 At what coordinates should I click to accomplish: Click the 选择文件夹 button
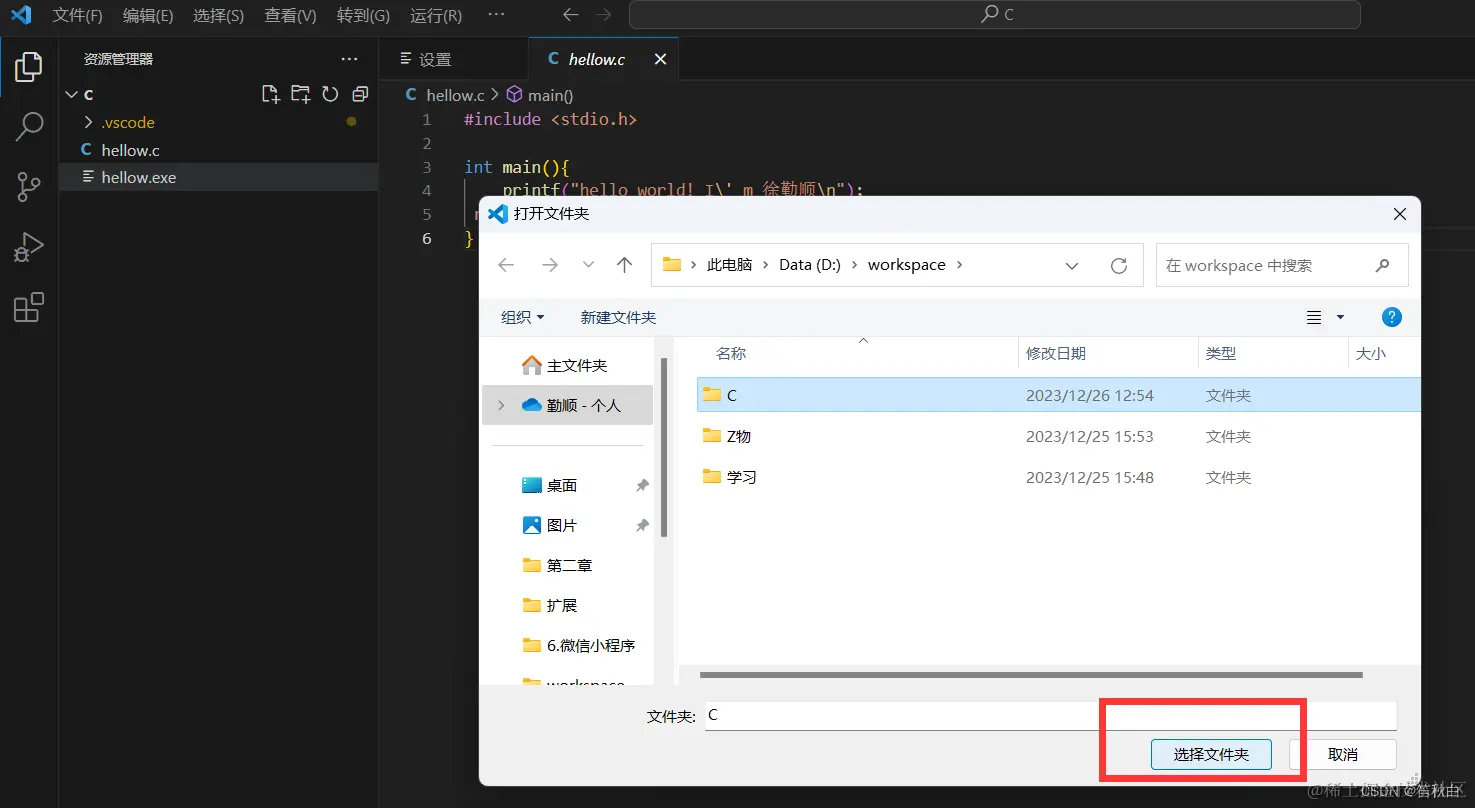coord(1211,754)
